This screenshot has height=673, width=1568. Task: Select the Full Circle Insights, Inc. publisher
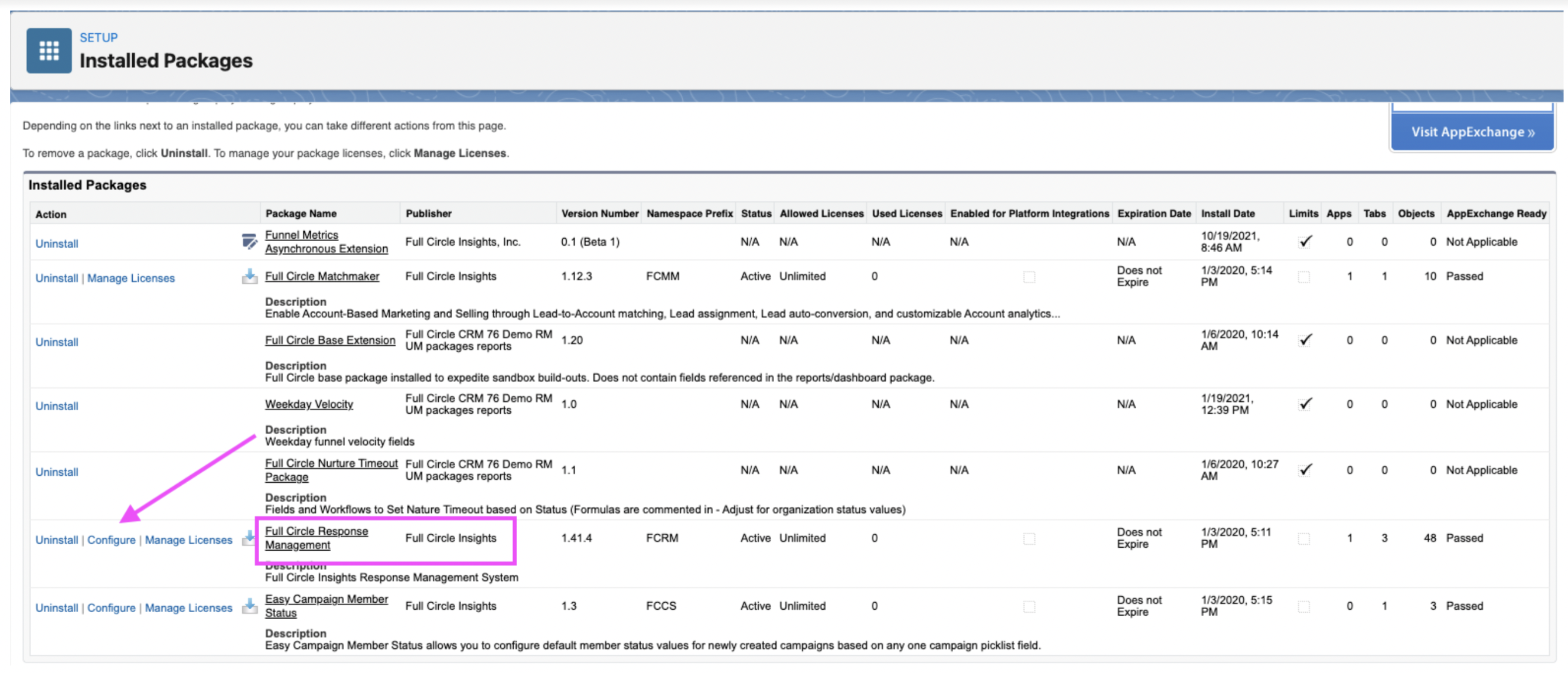click(463, 242)
